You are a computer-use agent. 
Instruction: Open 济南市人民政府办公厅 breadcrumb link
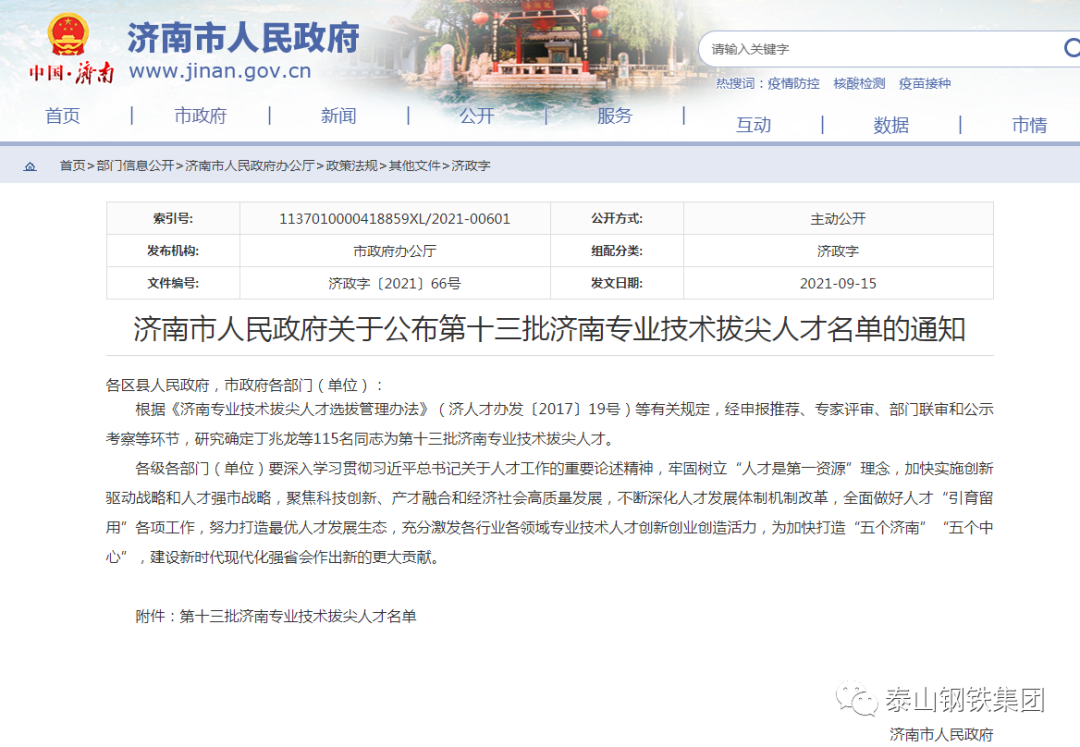[x=250, y=166]
